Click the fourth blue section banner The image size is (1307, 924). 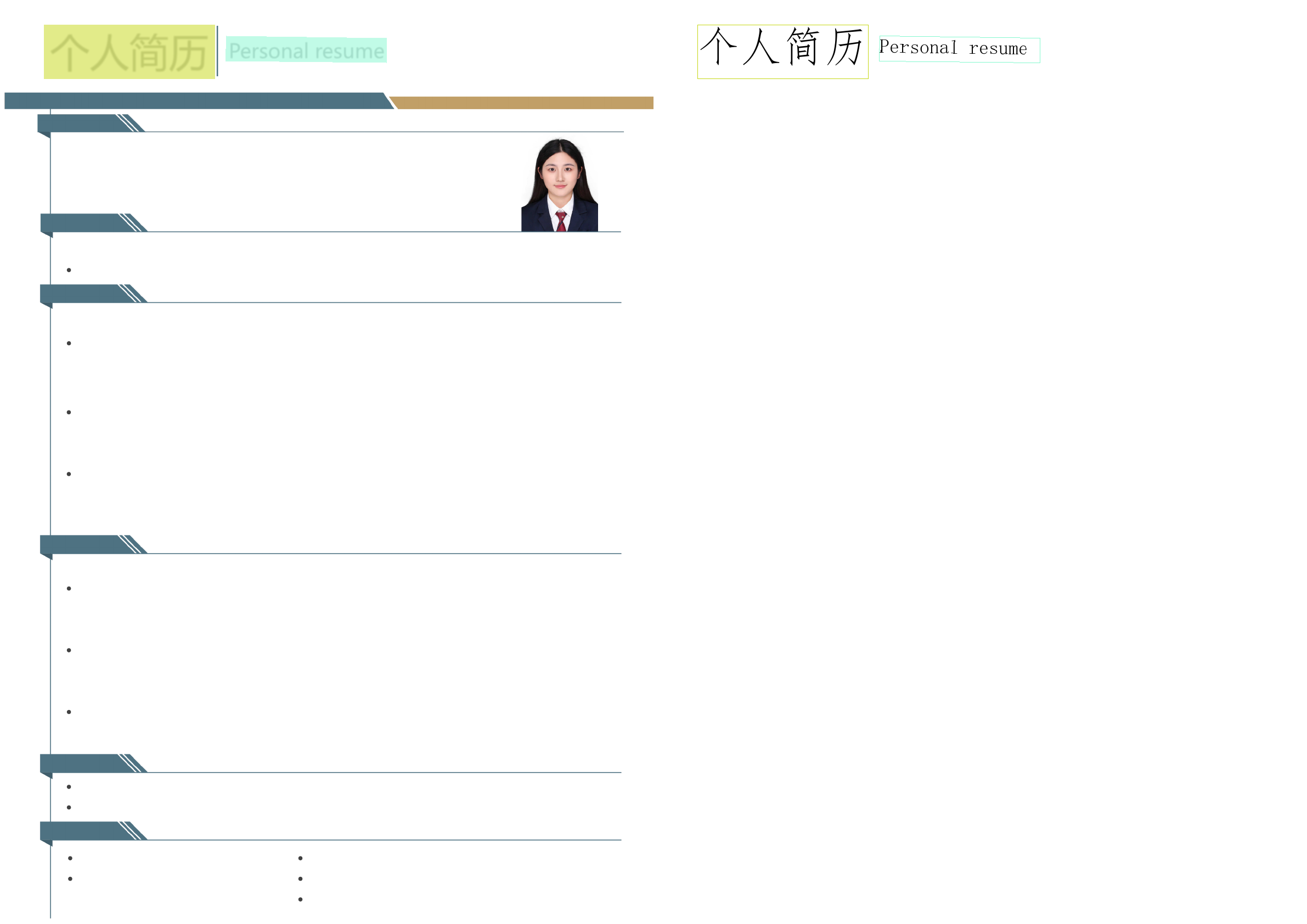[82, 544]
